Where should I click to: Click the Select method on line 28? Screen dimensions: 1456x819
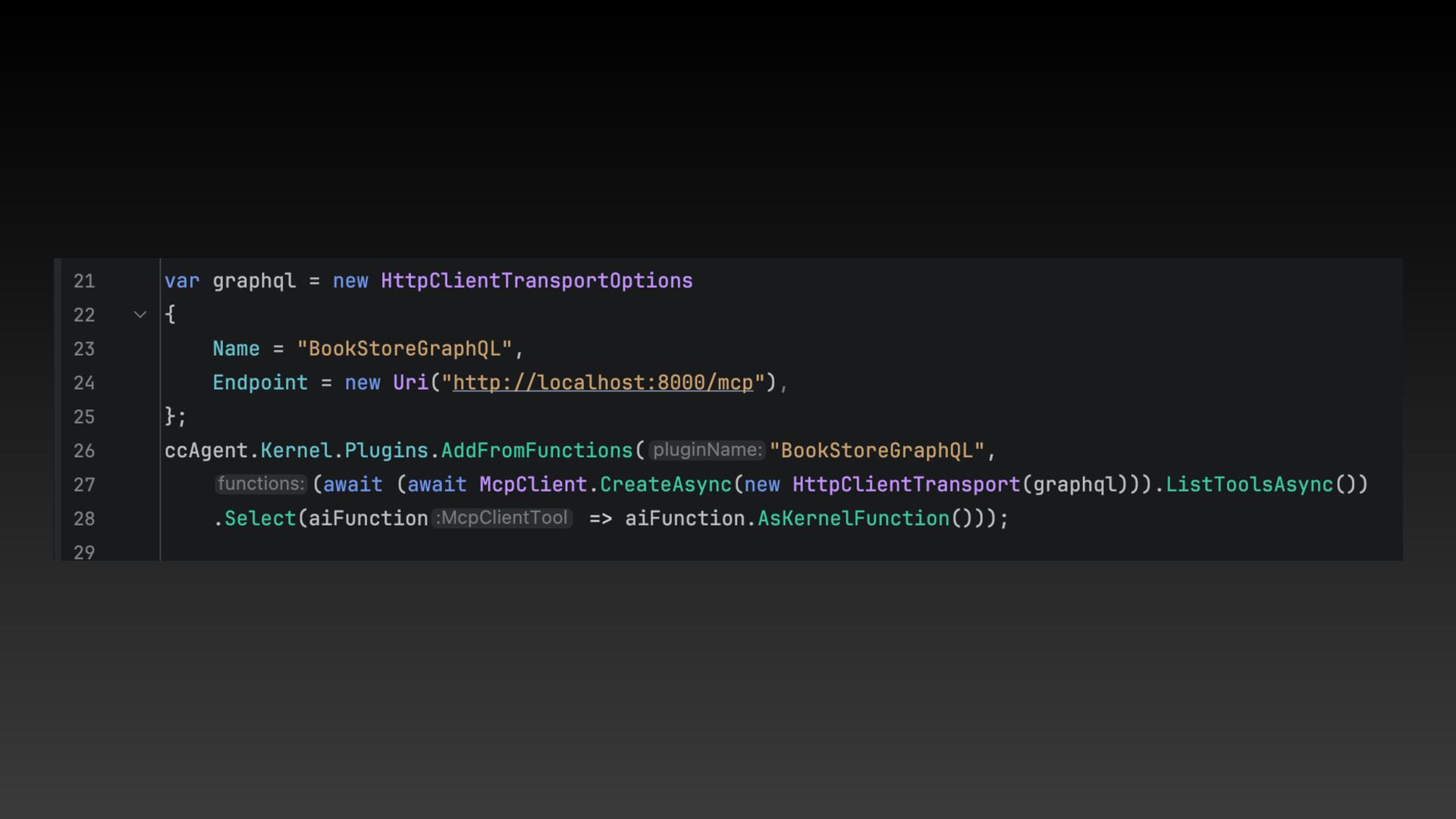[259, 519]
